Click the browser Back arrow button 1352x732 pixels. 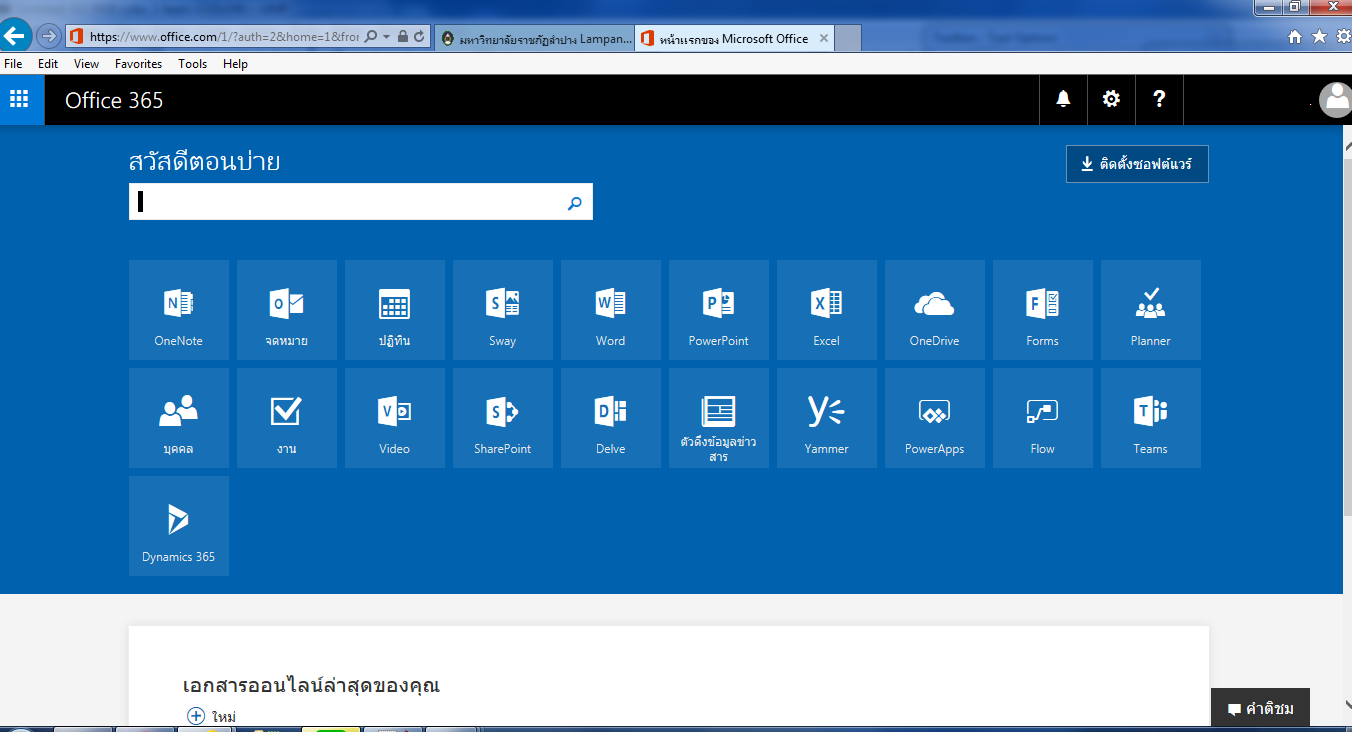[14, 36]
